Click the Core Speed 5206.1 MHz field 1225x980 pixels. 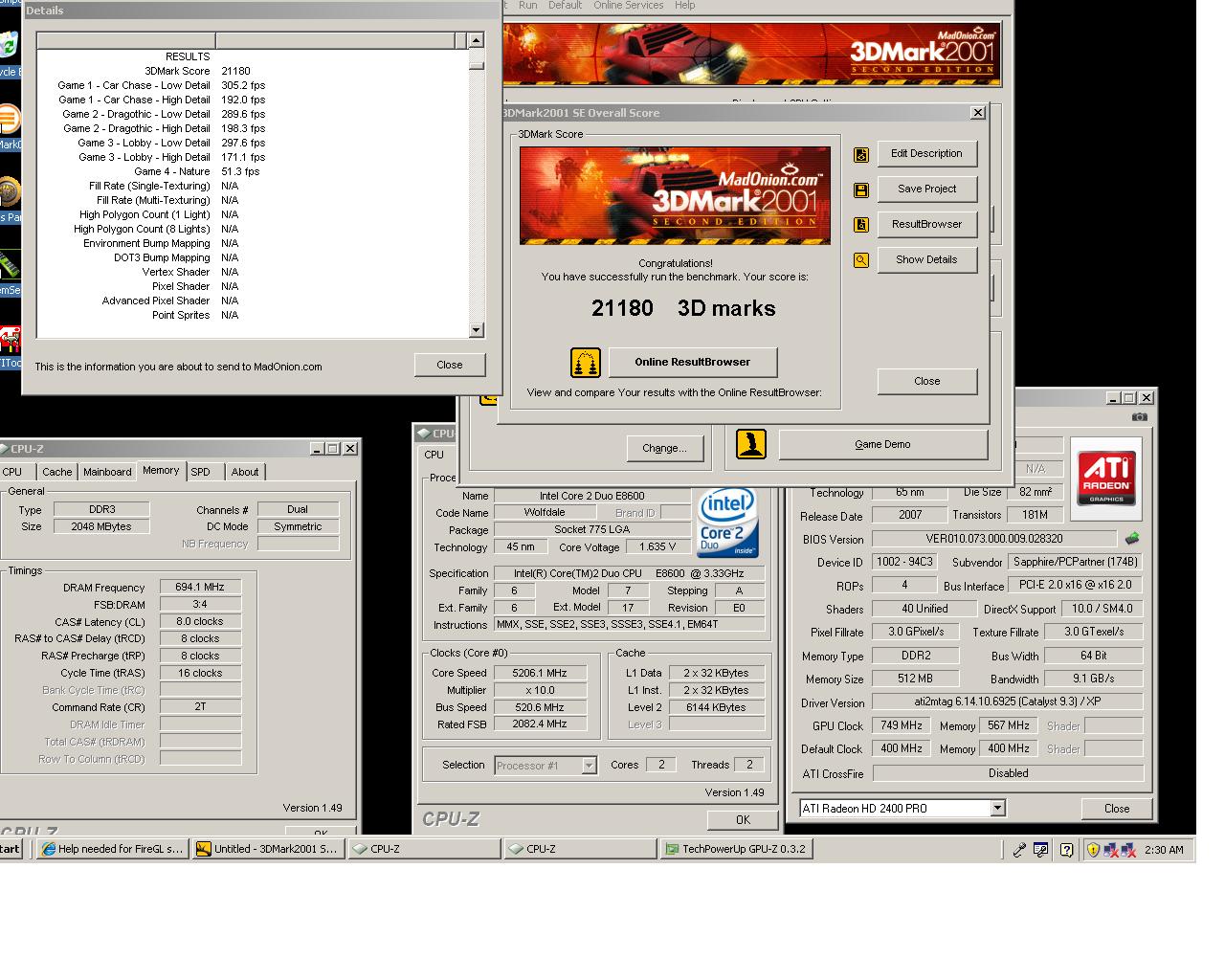(x=540, y=674)
